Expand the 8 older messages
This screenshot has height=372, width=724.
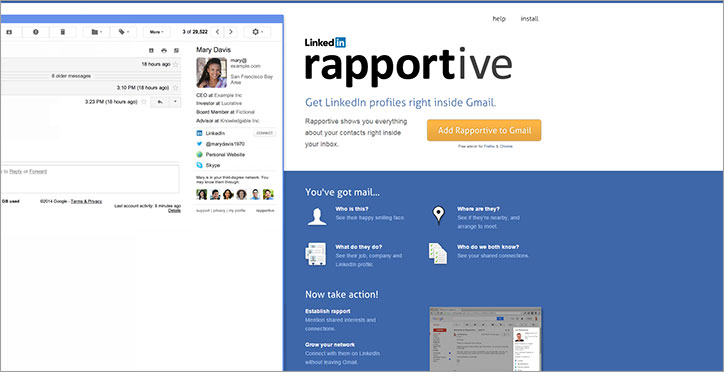point(71,76)
